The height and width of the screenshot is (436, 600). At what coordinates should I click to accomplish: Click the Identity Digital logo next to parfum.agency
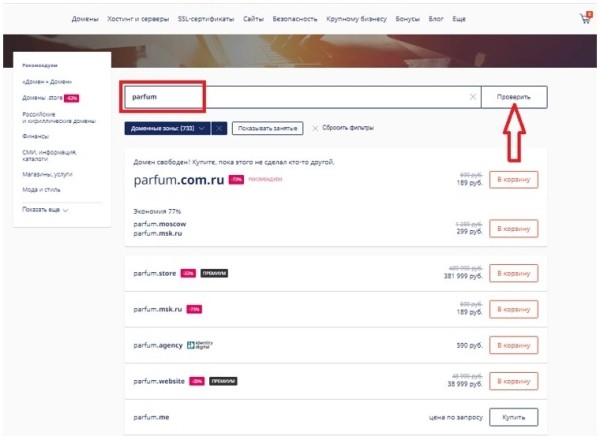(x=200, y=345)
